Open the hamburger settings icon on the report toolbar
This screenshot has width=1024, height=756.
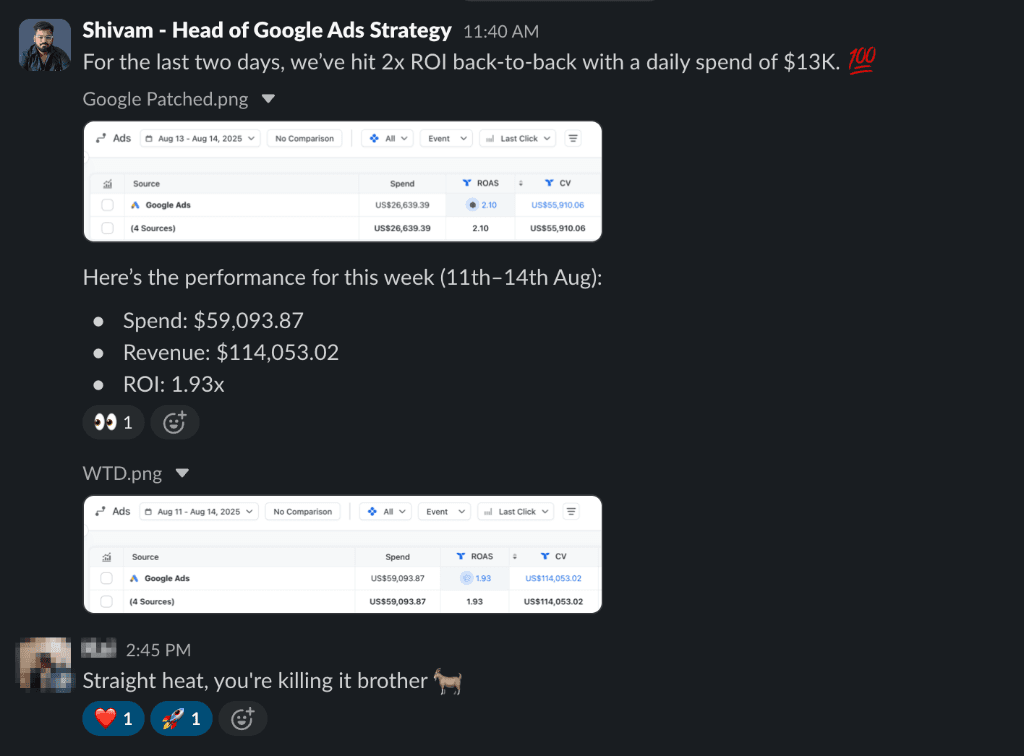571,138
